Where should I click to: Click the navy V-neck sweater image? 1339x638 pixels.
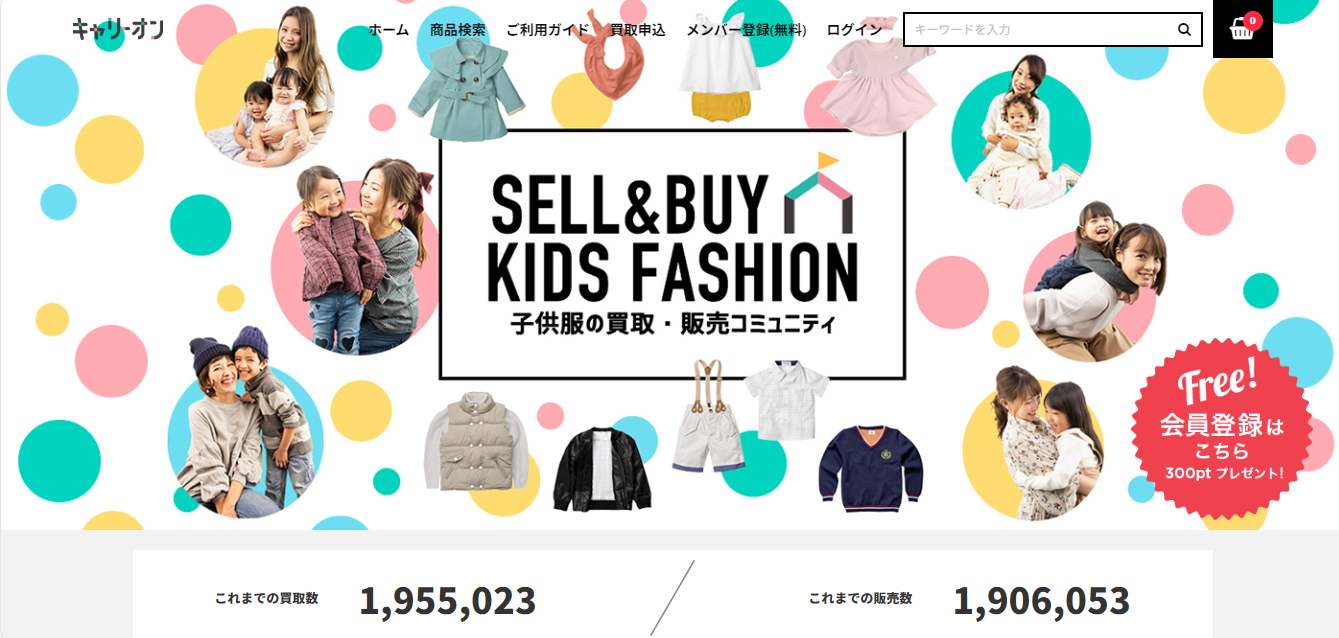[870, 468]
